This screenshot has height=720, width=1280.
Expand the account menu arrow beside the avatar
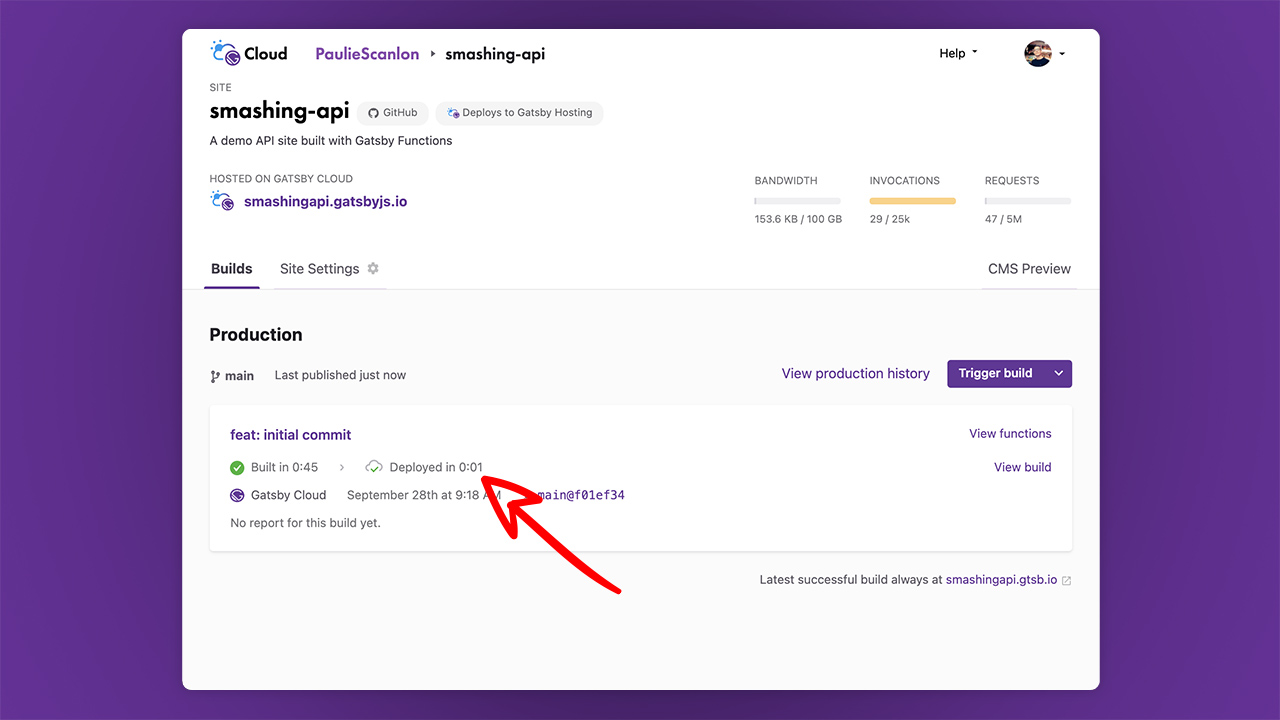pos(1062,54)
